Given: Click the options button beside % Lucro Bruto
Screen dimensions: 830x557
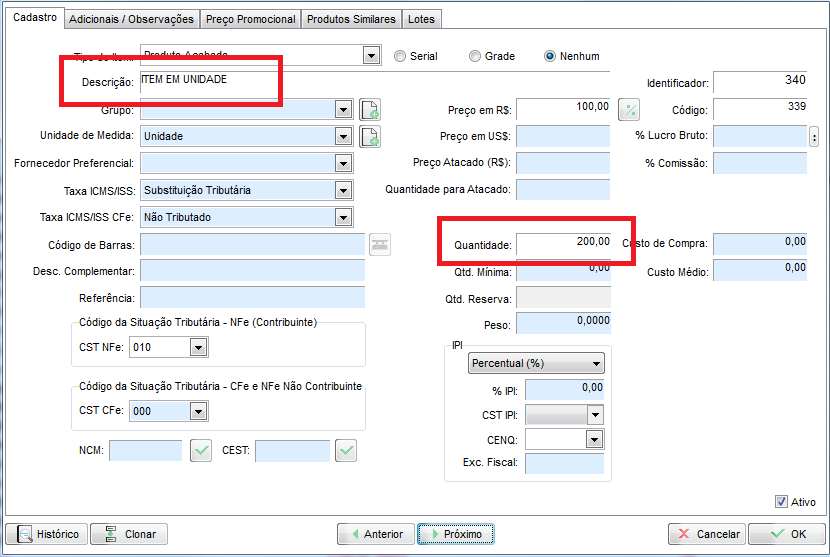Looking at the screenshot, I should point(813,137).
